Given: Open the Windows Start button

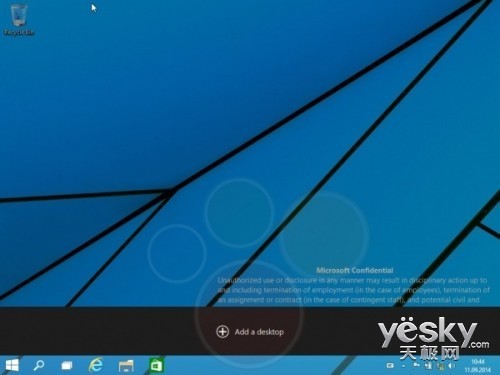Looking at the screenshot, I should pos(12,365).
